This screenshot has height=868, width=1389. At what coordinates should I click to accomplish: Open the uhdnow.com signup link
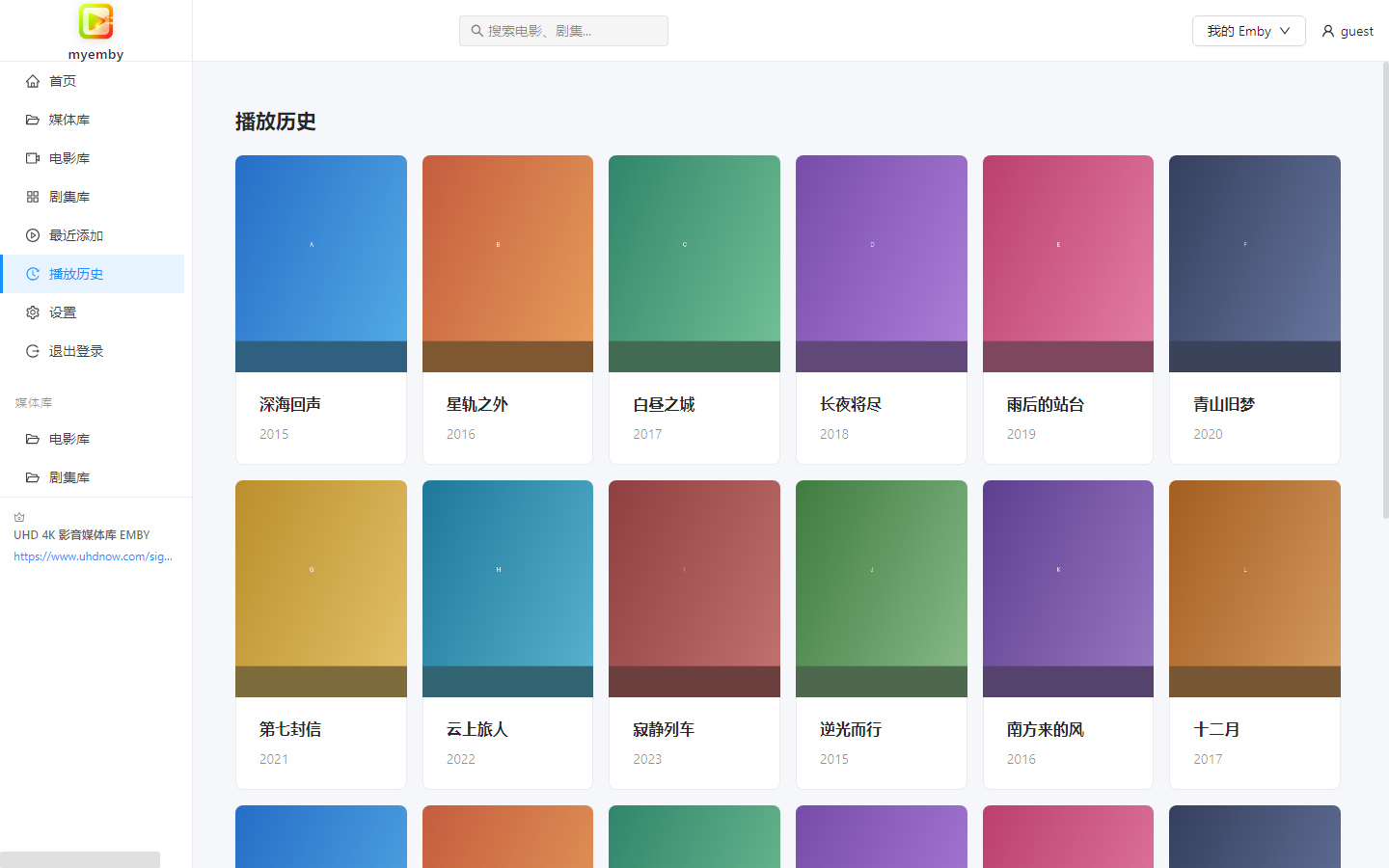pyautogui.click(x=93, y=556)
